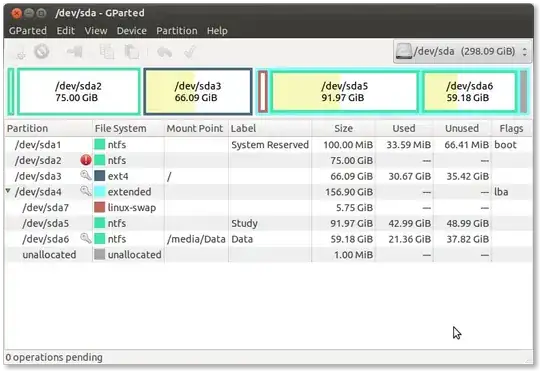540x371 pixels.
Task: Click the '0 operations pending' status bar text
Action: click(54, 357)
